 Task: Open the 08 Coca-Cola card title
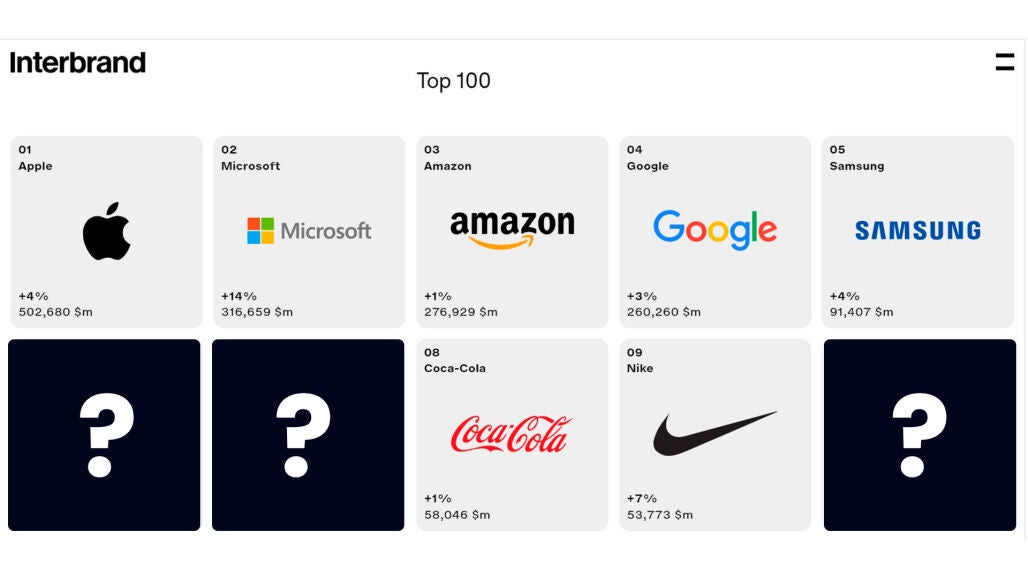(x=454, y=360)
